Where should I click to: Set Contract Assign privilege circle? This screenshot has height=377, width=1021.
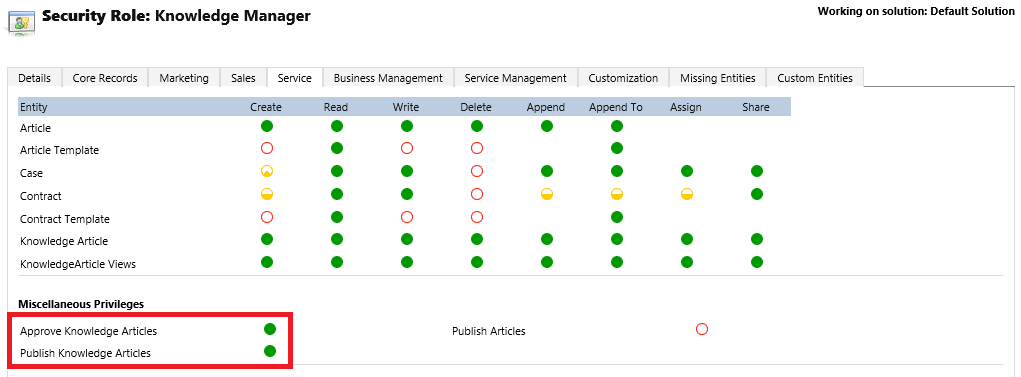[x=686, y=194]
